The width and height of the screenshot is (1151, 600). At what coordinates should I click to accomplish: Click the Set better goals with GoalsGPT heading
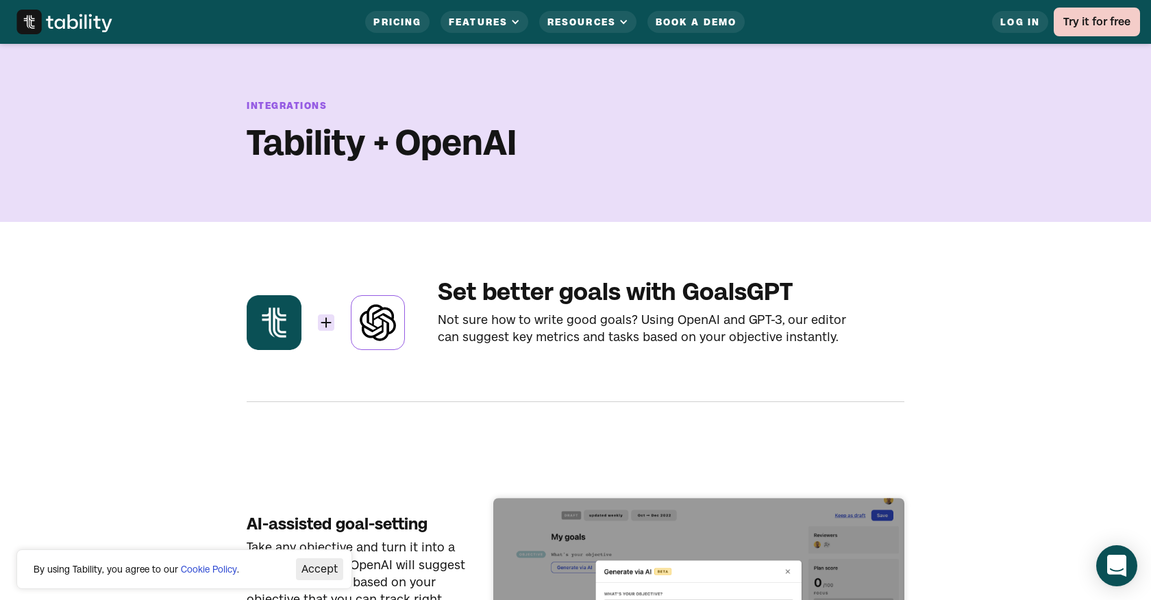click(x=615, y=292)
